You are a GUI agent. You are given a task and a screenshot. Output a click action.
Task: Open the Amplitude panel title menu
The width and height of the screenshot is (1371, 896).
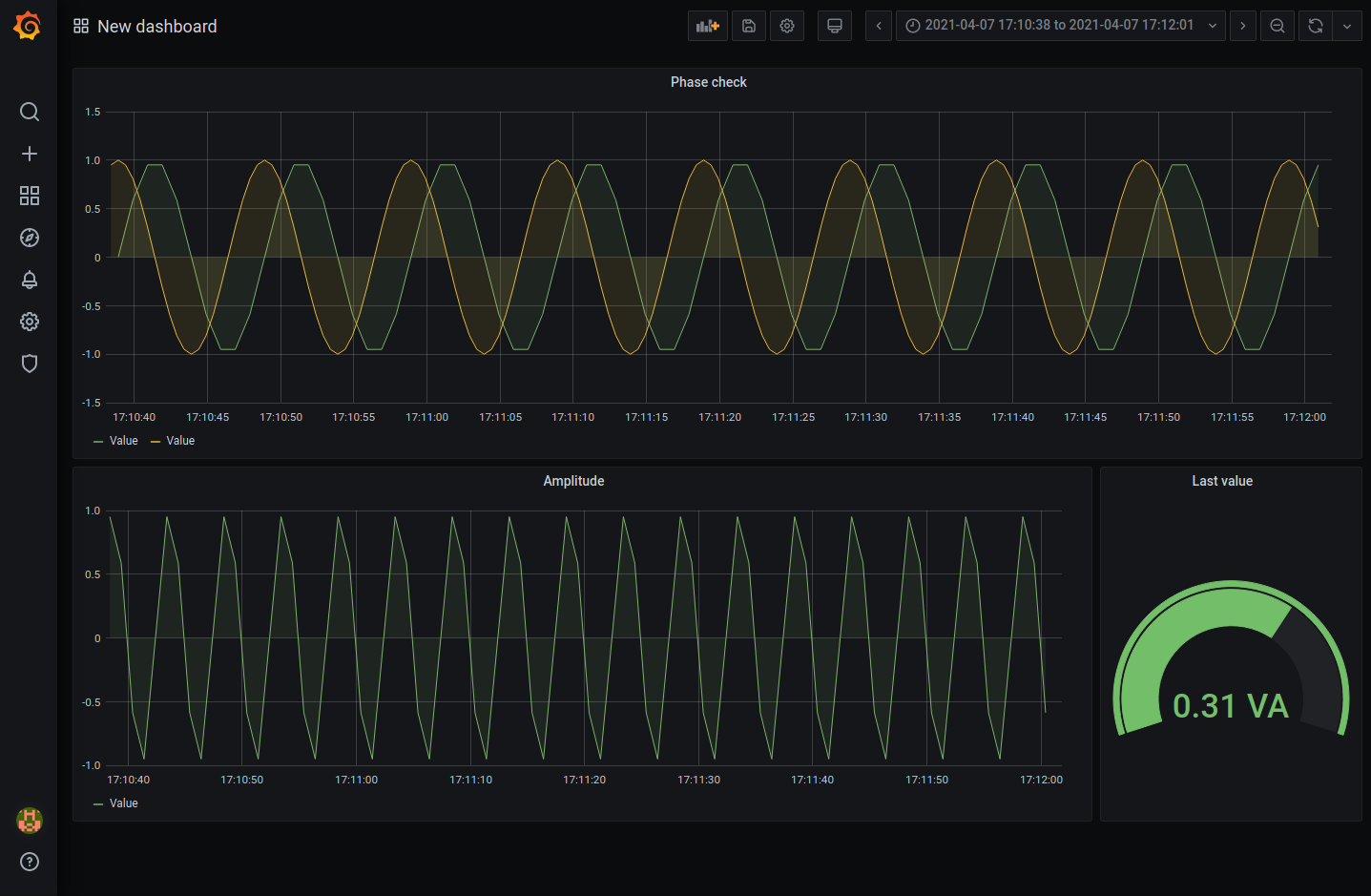(573, 480)
